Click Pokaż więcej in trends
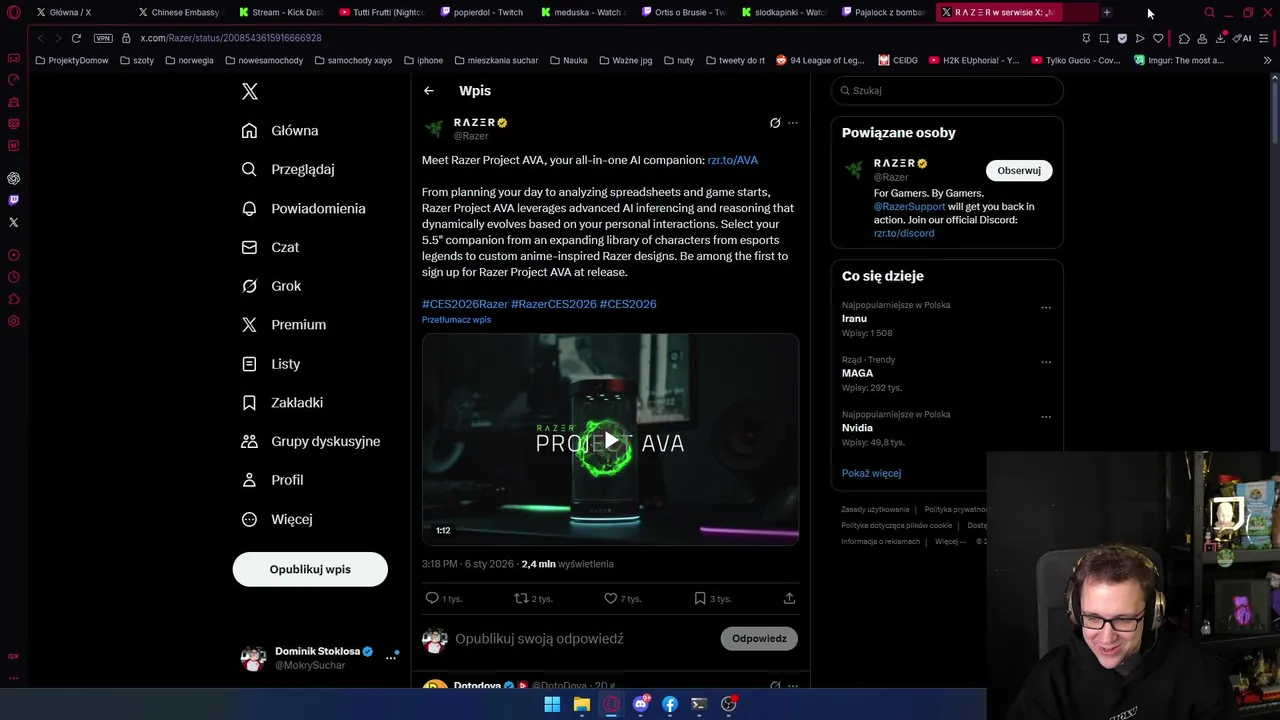The height and width of the screenshot is (720, 1280). pos(871,473)
